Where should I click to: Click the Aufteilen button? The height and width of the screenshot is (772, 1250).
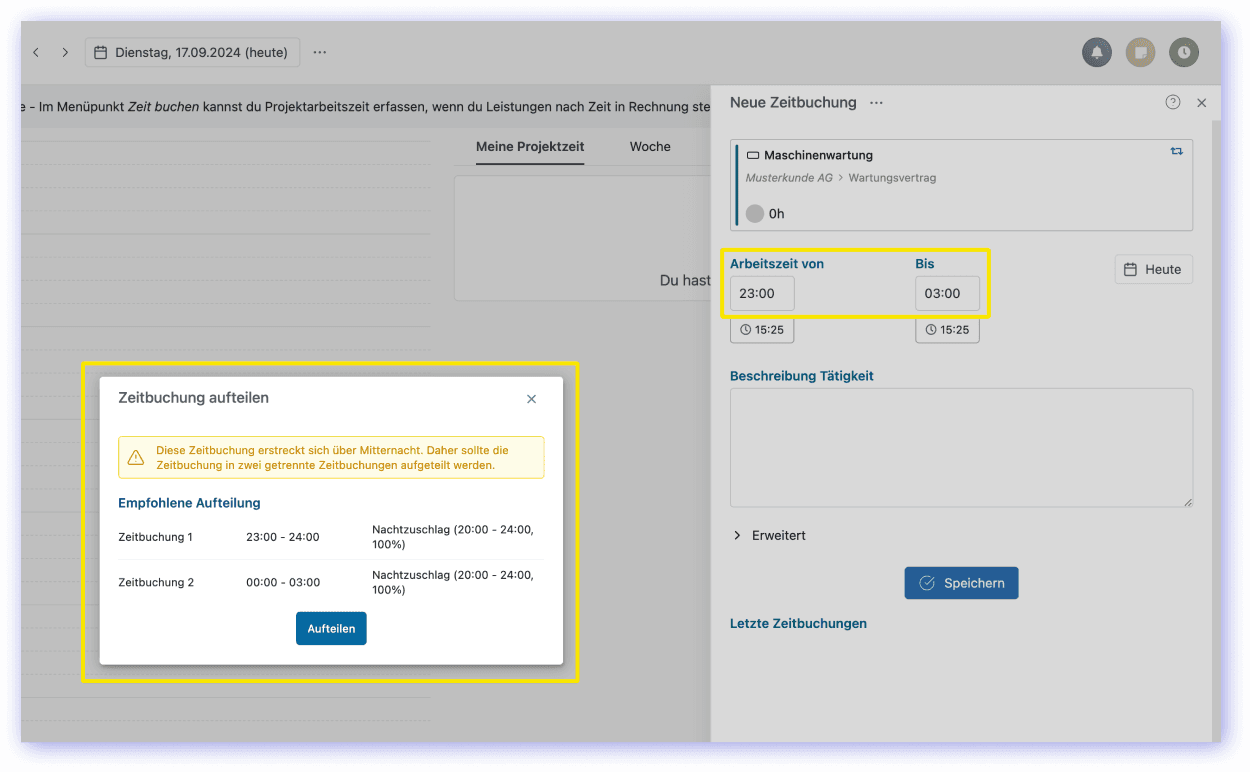click(x=331, y=628)
